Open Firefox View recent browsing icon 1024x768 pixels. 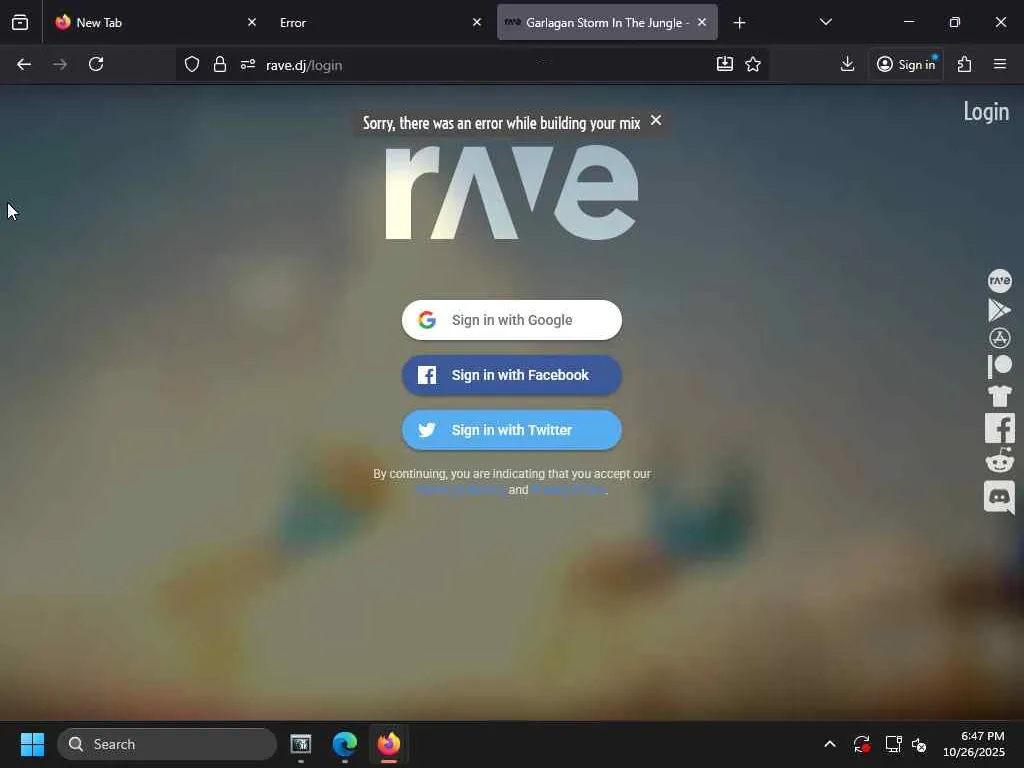coord(20,22)
